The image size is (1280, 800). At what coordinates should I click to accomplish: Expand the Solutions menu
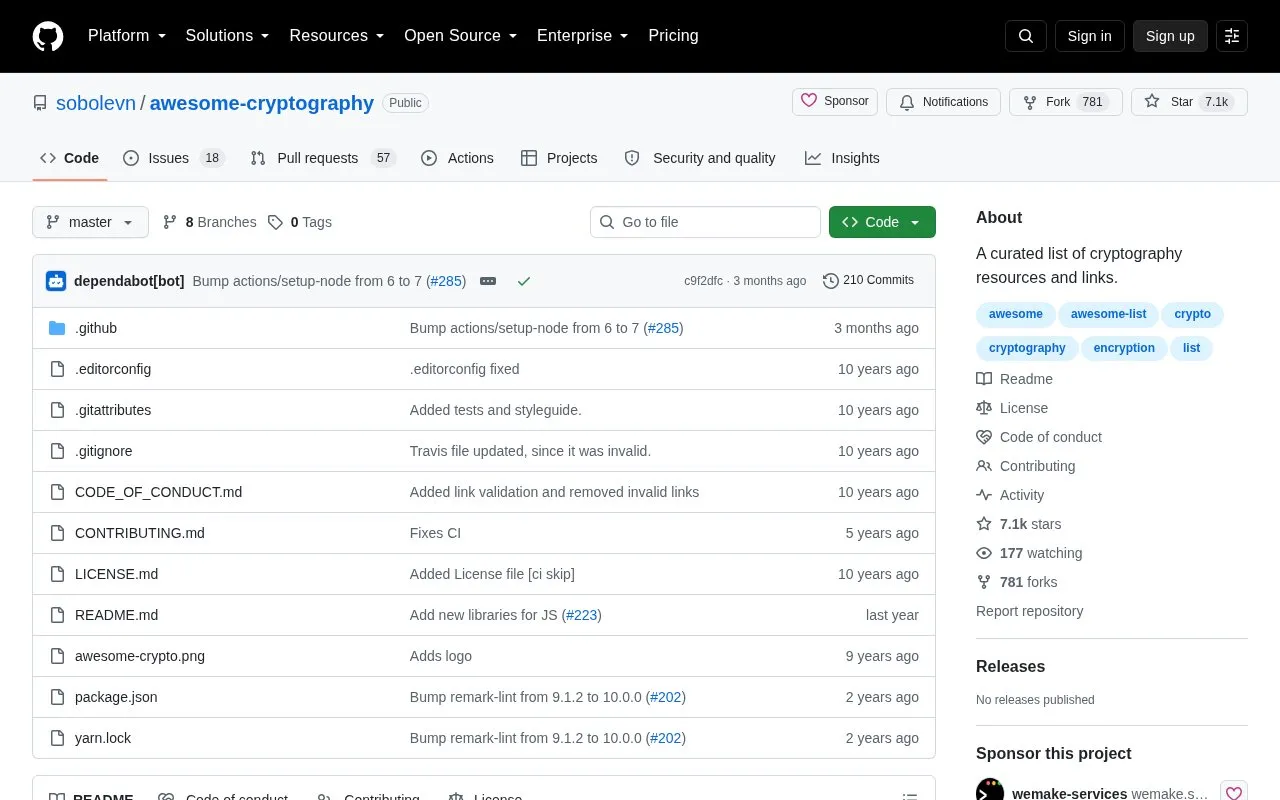[x=228, y=36]
